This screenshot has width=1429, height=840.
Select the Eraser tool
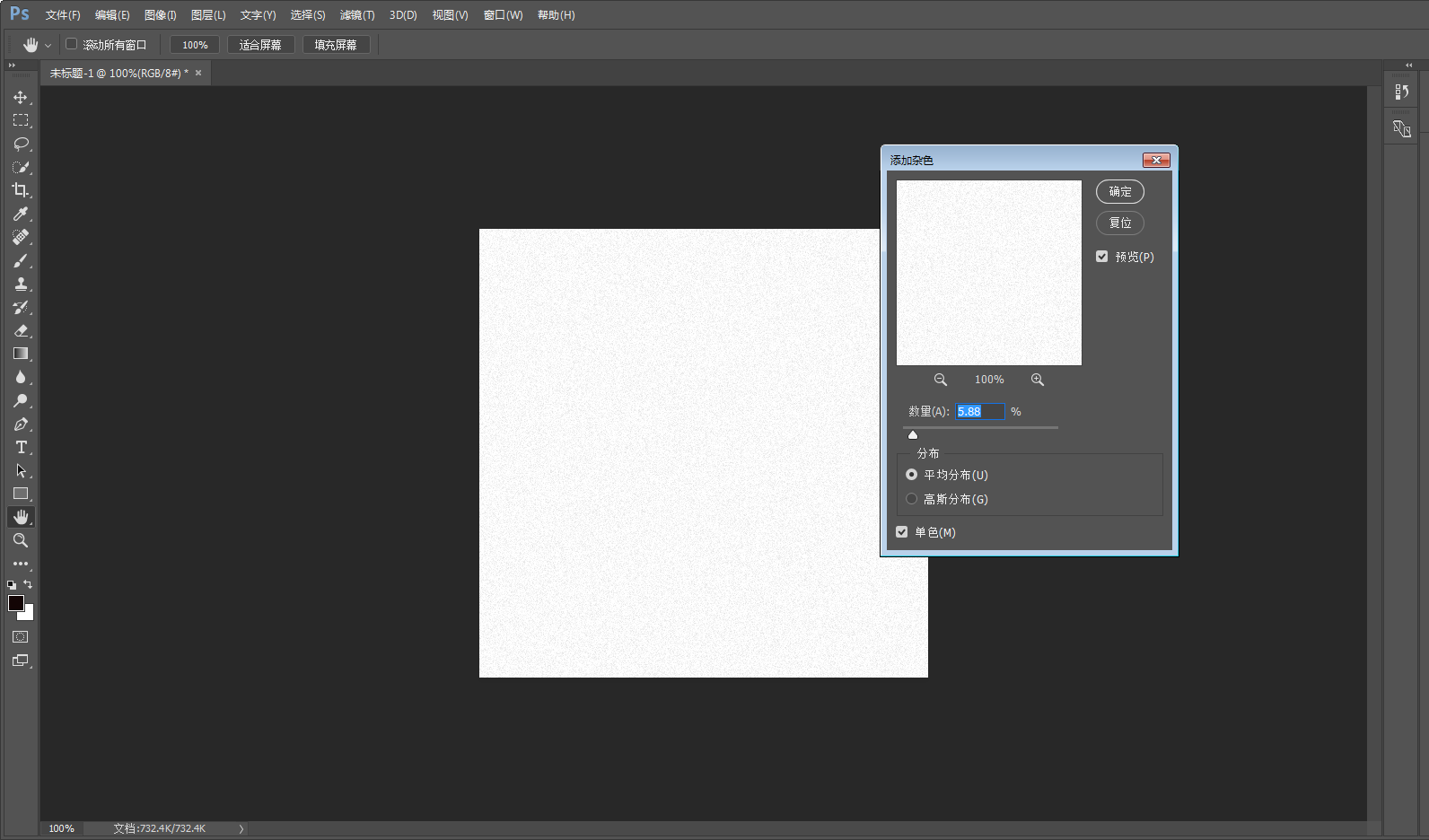tap(21, 330)
